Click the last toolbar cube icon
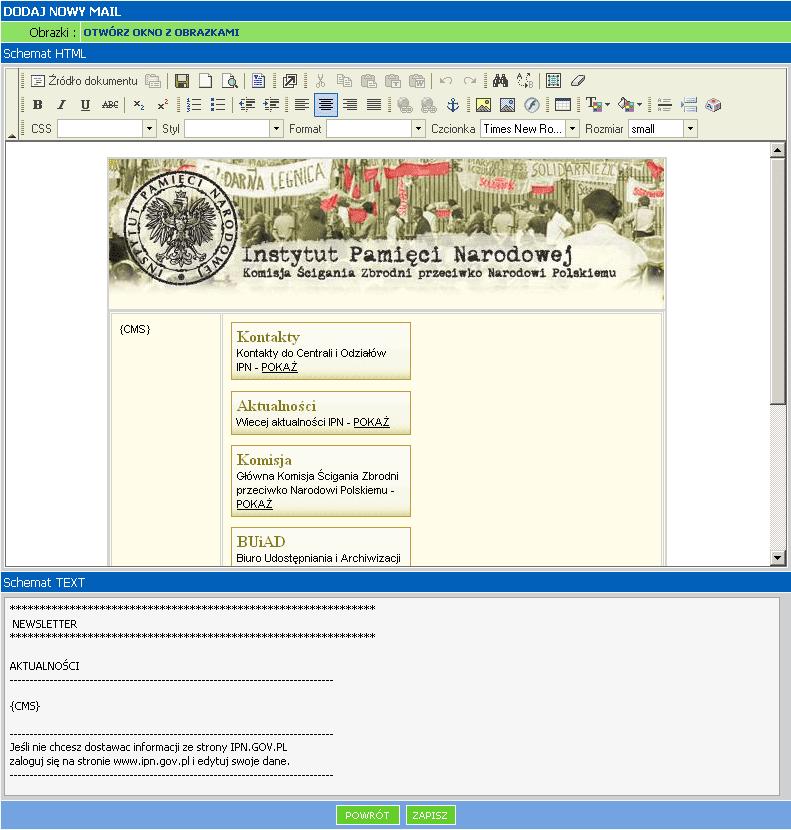This screenshot has height=830, width=791. click(x=713, y=105)
